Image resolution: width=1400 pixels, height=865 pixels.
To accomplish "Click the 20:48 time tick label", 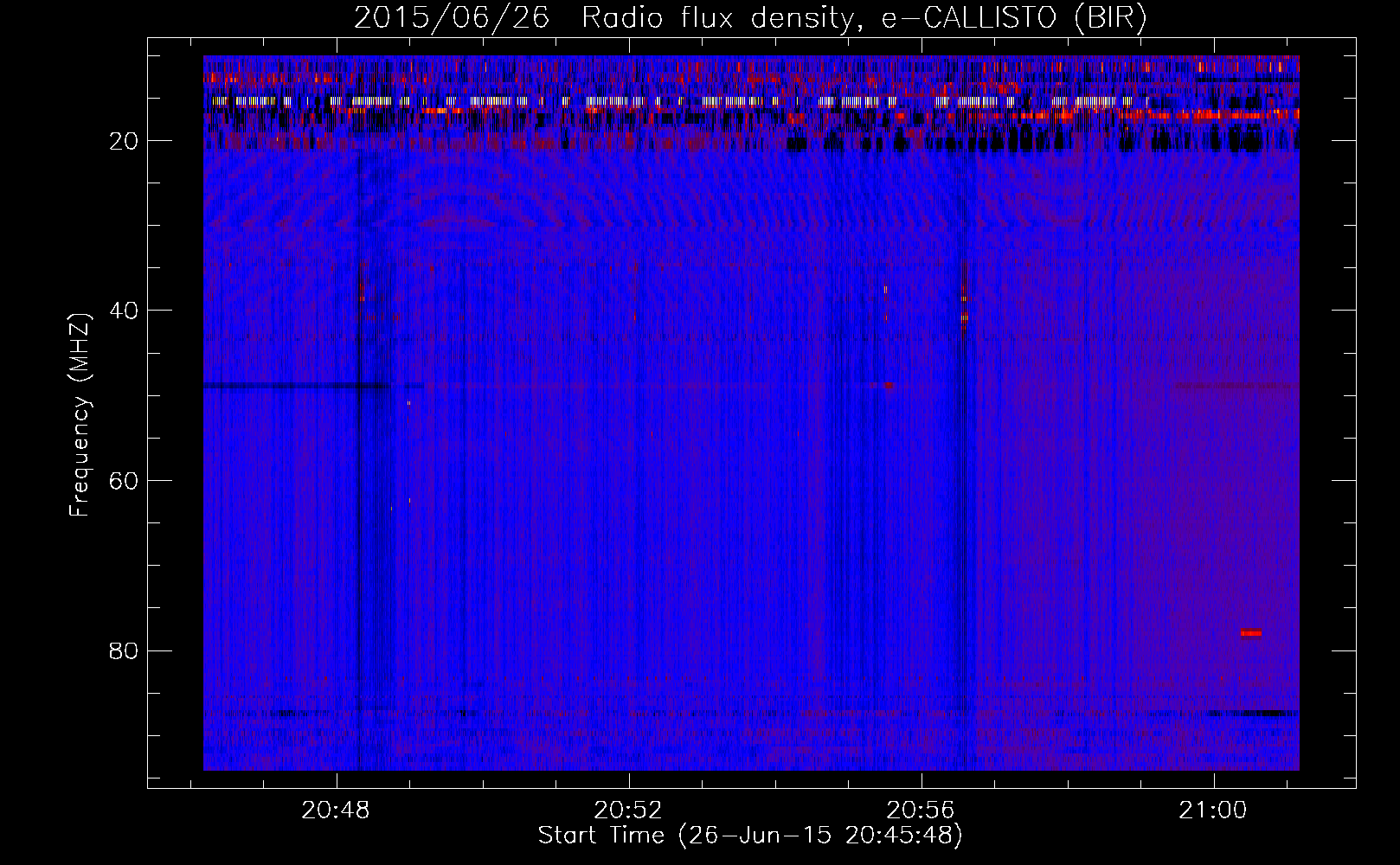I will point(336,811).
